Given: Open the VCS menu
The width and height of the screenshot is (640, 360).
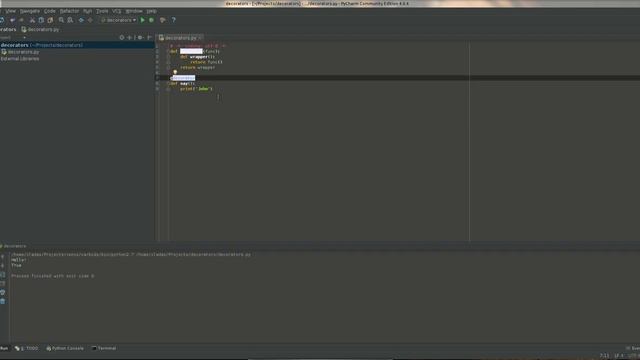Looking at the screenshot, I should [x=117, y=11].
